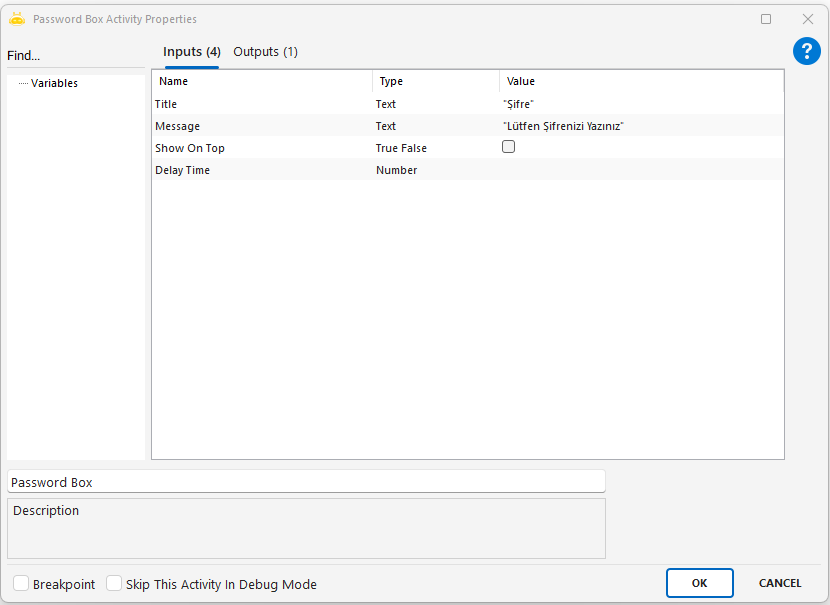Click inside the Description text area
The height and width of the screenshot is (605, 830).
tap(305, 530)
